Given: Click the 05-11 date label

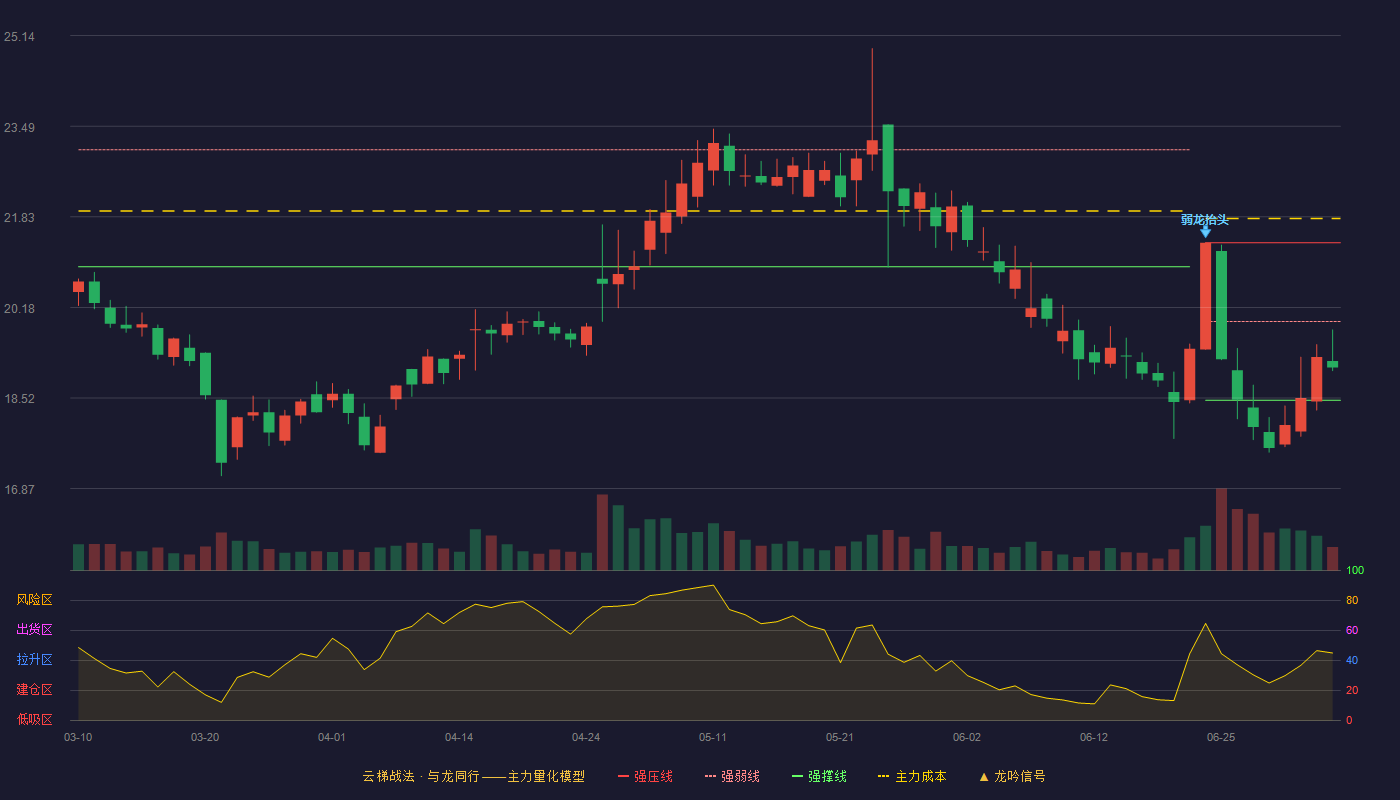Looking at the screenshot, I should (x=713, y=737).
